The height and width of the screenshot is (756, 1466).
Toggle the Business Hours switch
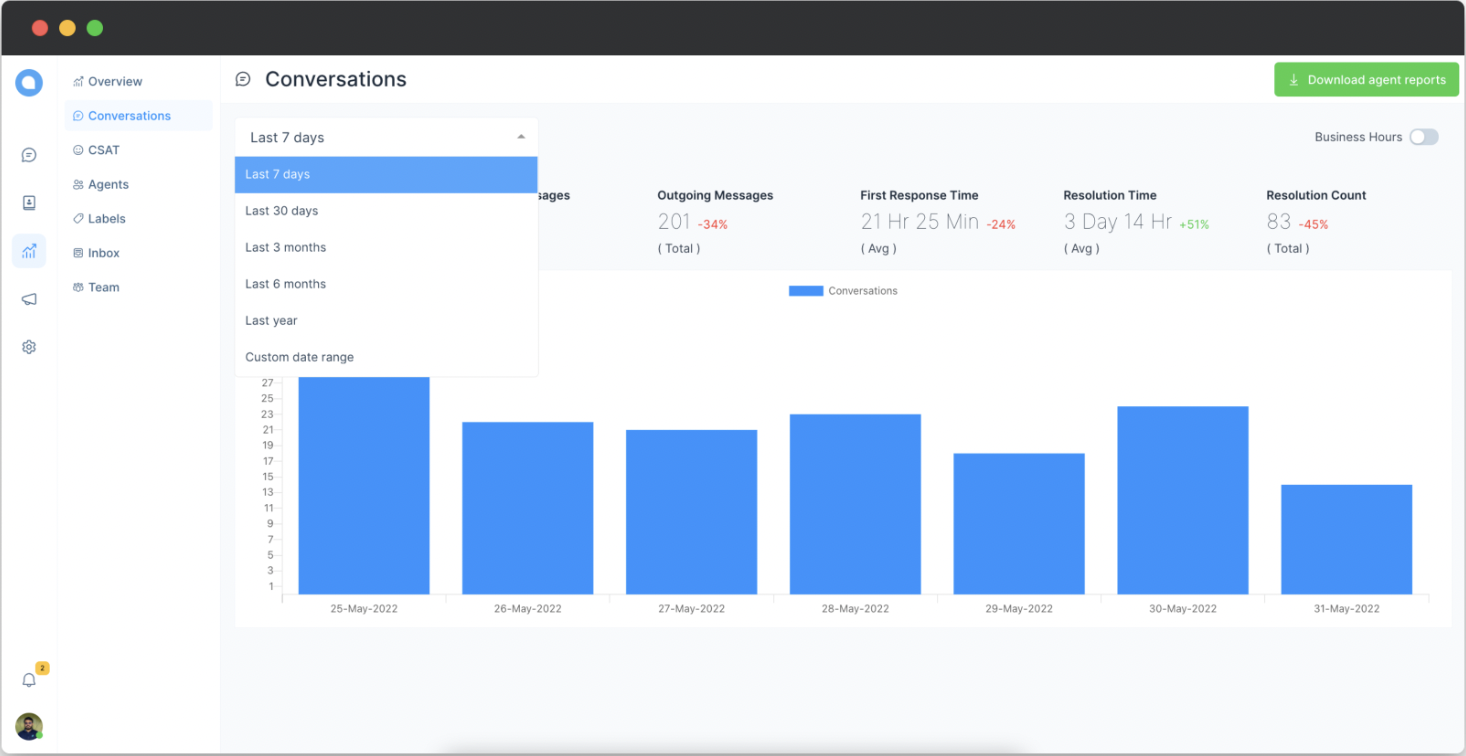pyautogui.click(x=1424, y=137)
